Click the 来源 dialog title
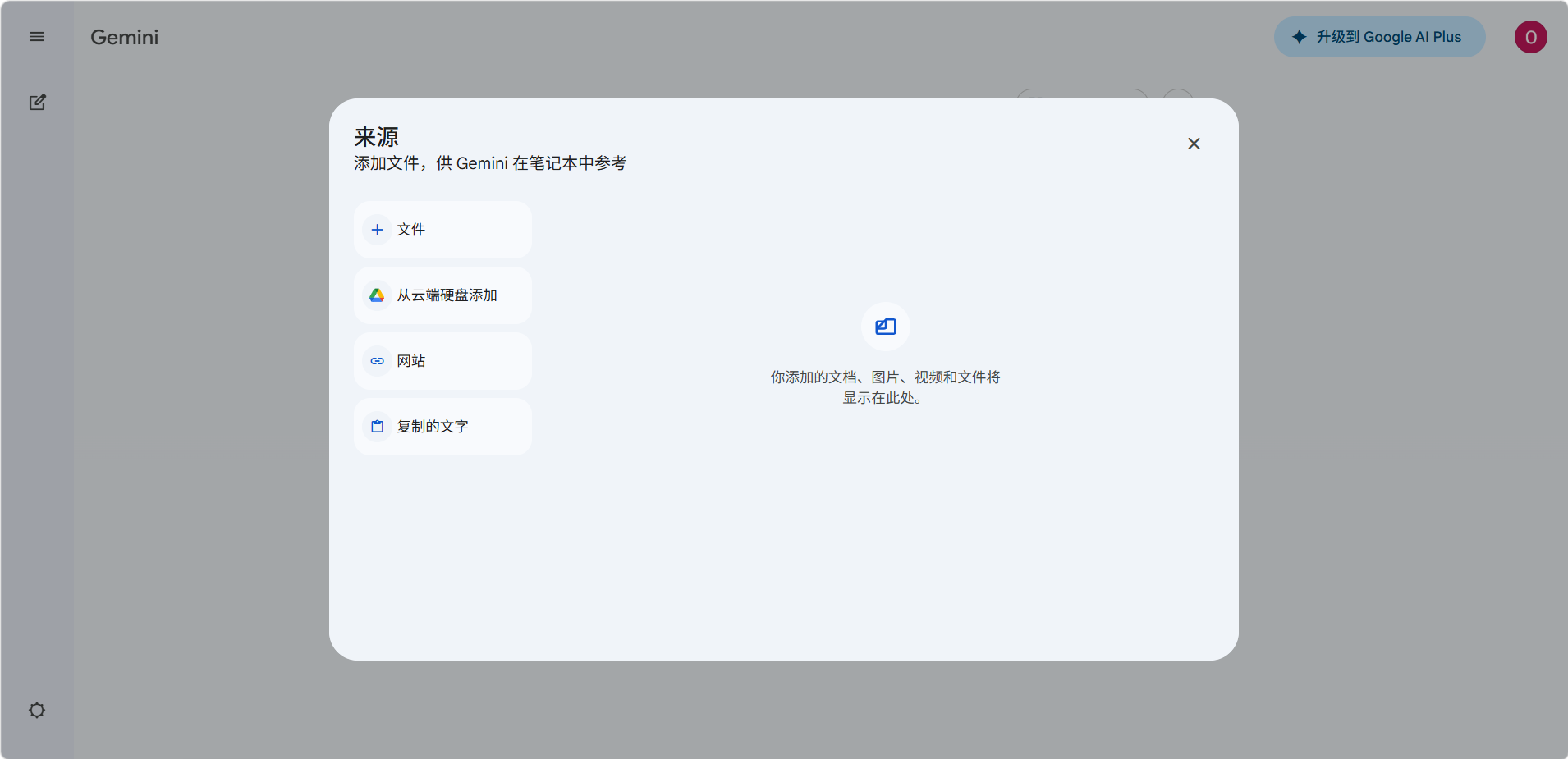 click(376, 136)
